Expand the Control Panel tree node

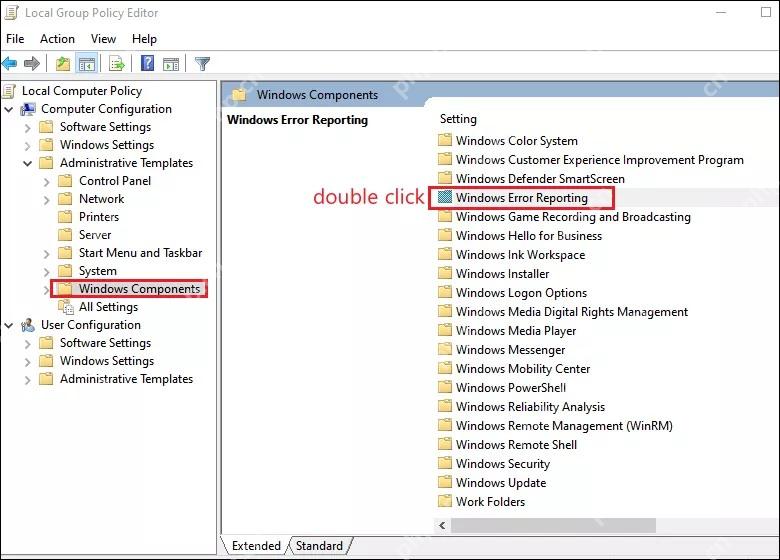[x=47, y=182]
